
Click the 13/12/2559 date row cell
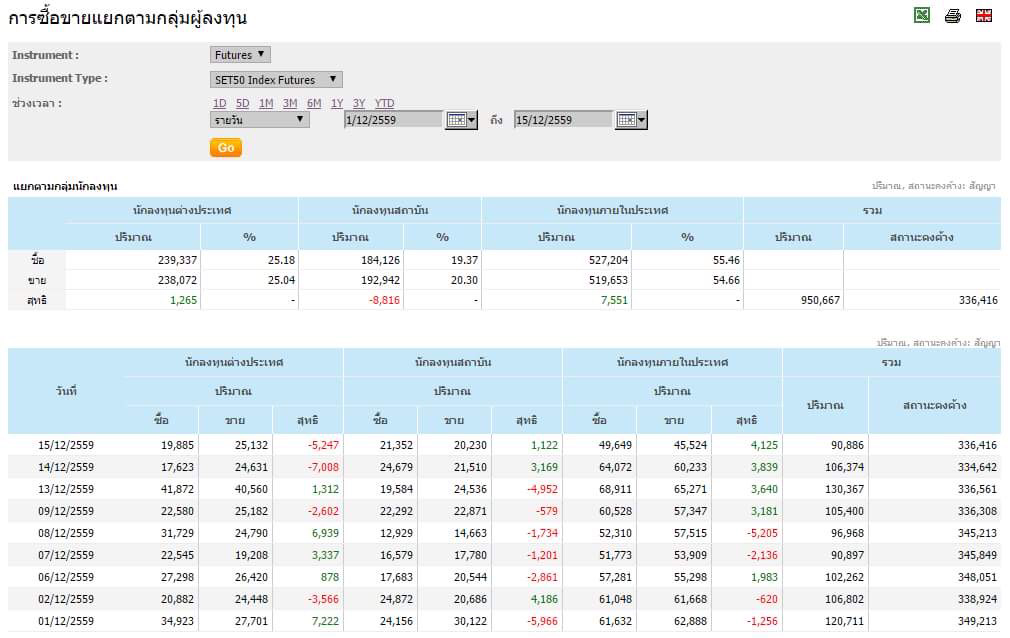tap(66, 489)
